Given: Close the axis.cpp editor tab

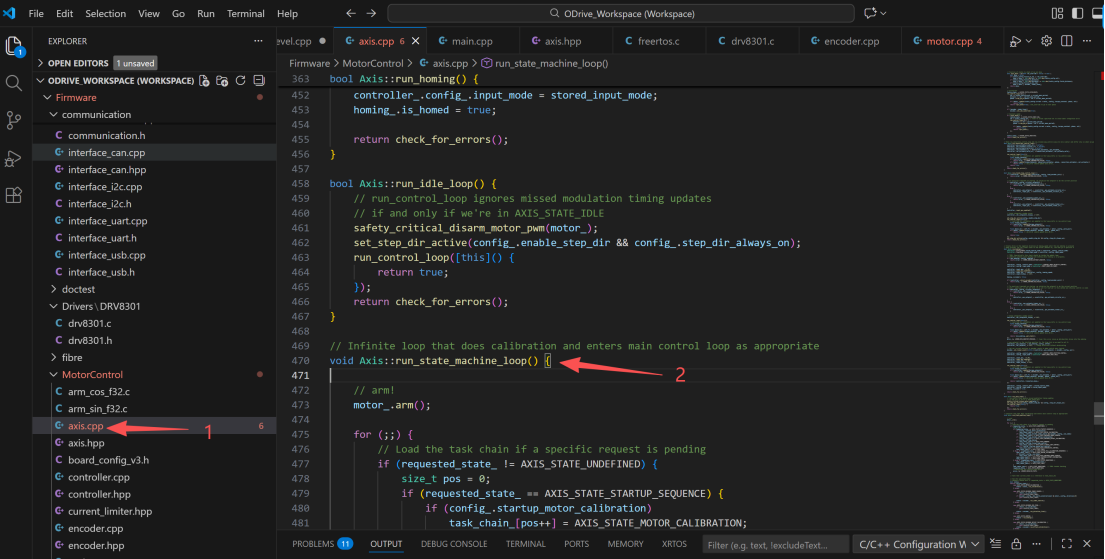Looking at the screenshot, I should pyautogui.click(x=416, y=41).
